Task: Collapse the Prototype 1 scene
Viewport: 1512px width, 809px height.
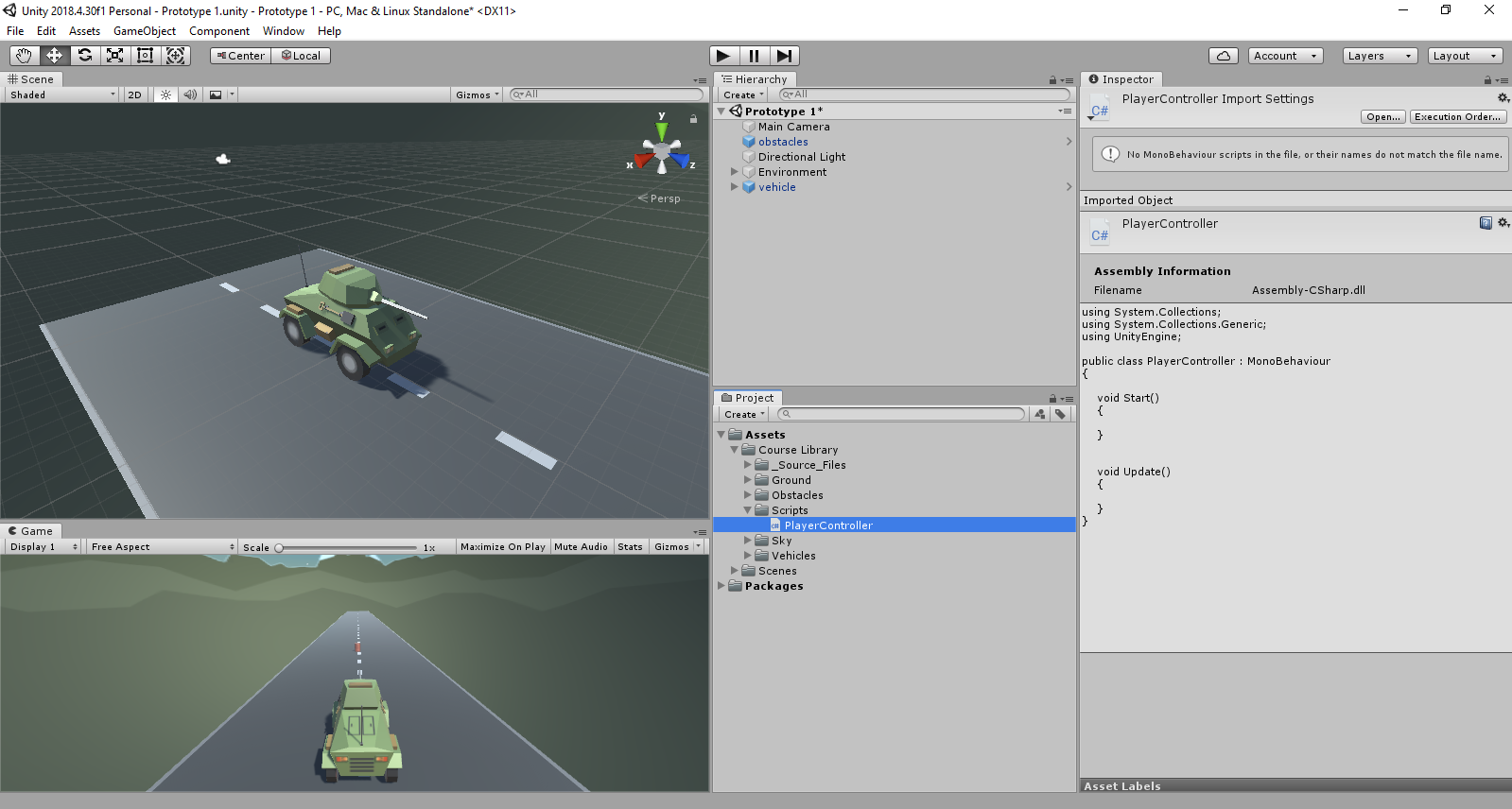Action: tap(721, 112)
